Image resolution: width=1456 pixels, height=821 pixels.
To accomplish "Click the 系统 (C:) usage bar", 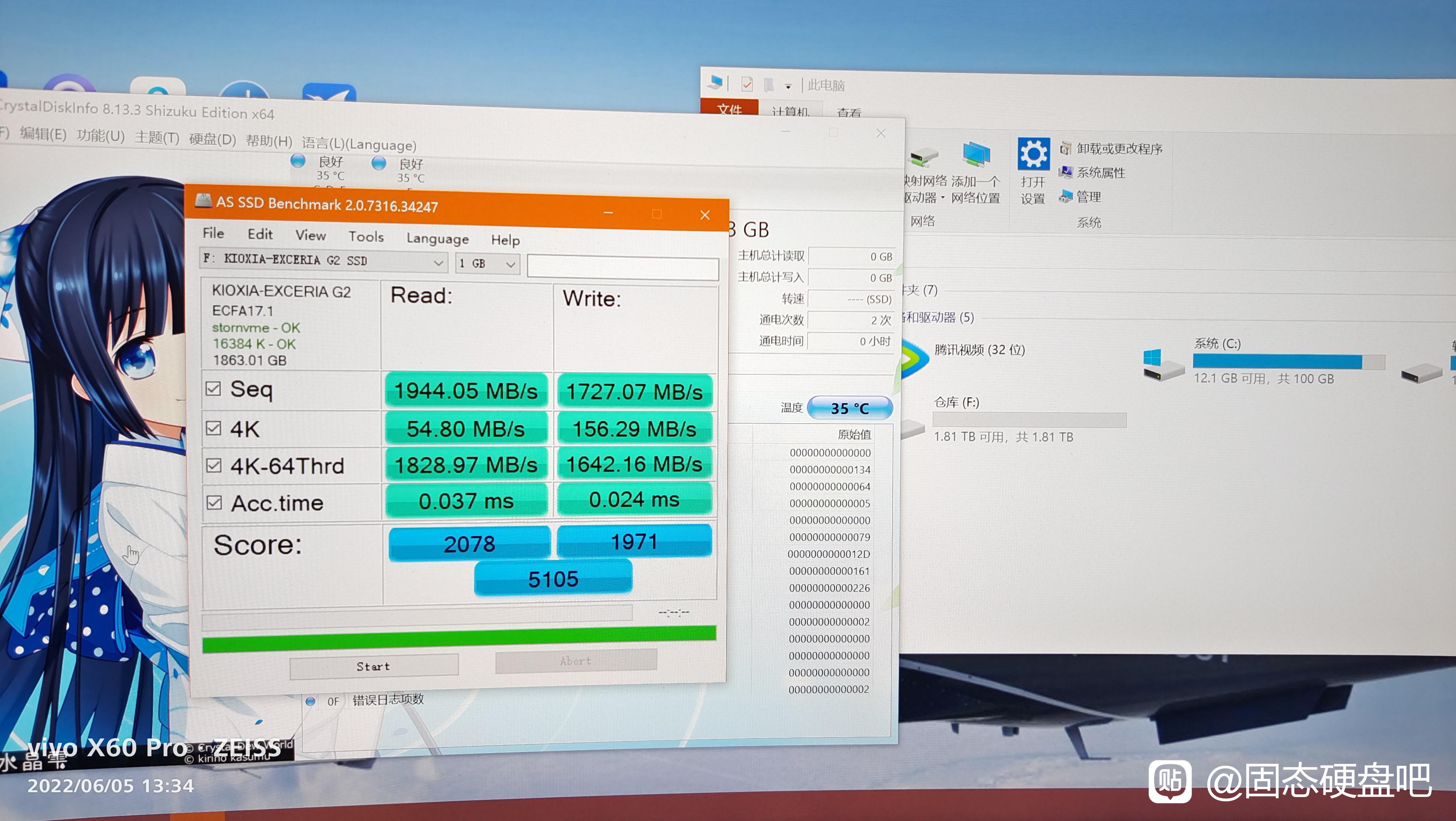I will [1289, 362].
